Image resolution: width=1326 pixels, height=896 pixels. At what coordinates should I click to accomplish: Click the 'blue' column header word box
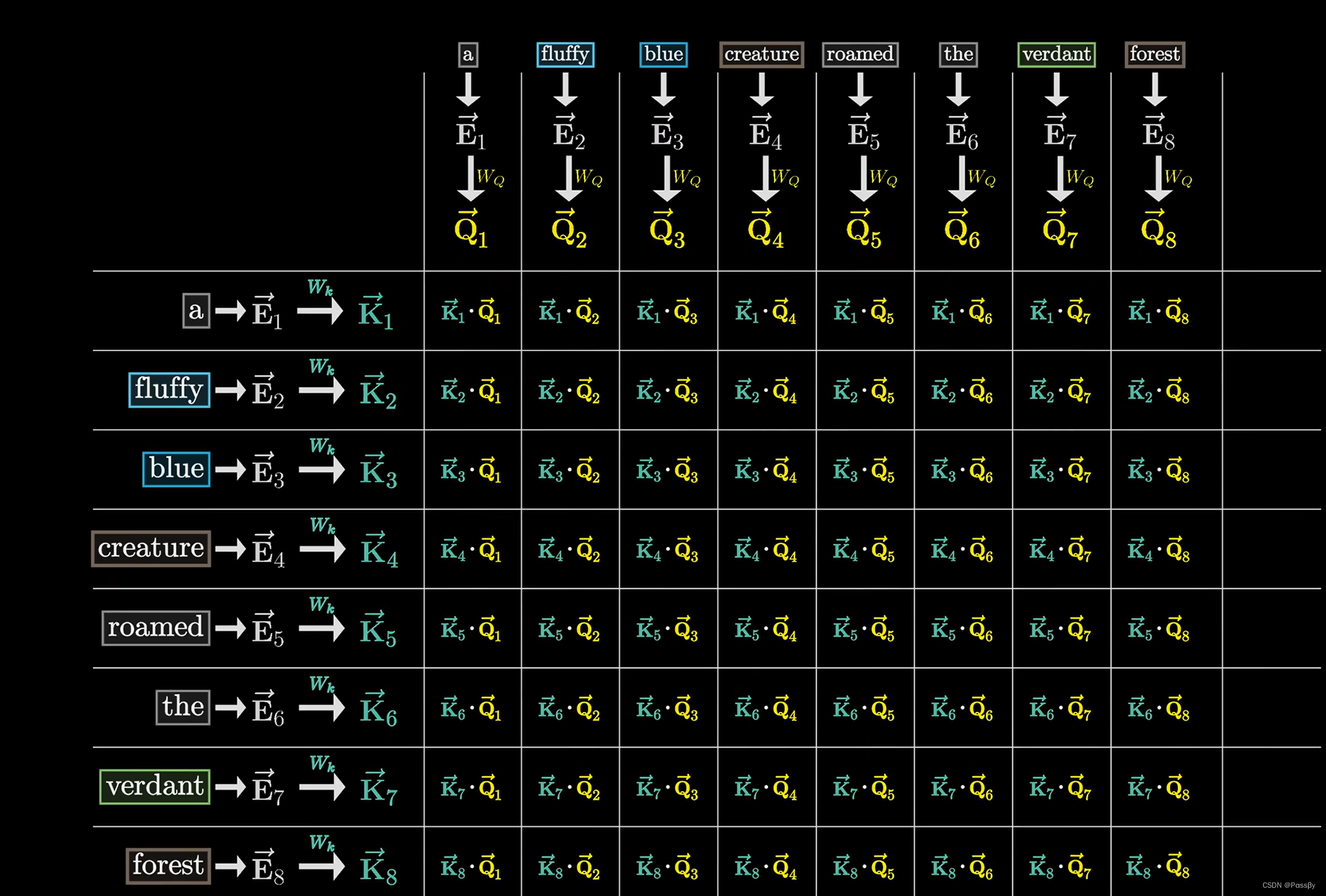(663, 54)
